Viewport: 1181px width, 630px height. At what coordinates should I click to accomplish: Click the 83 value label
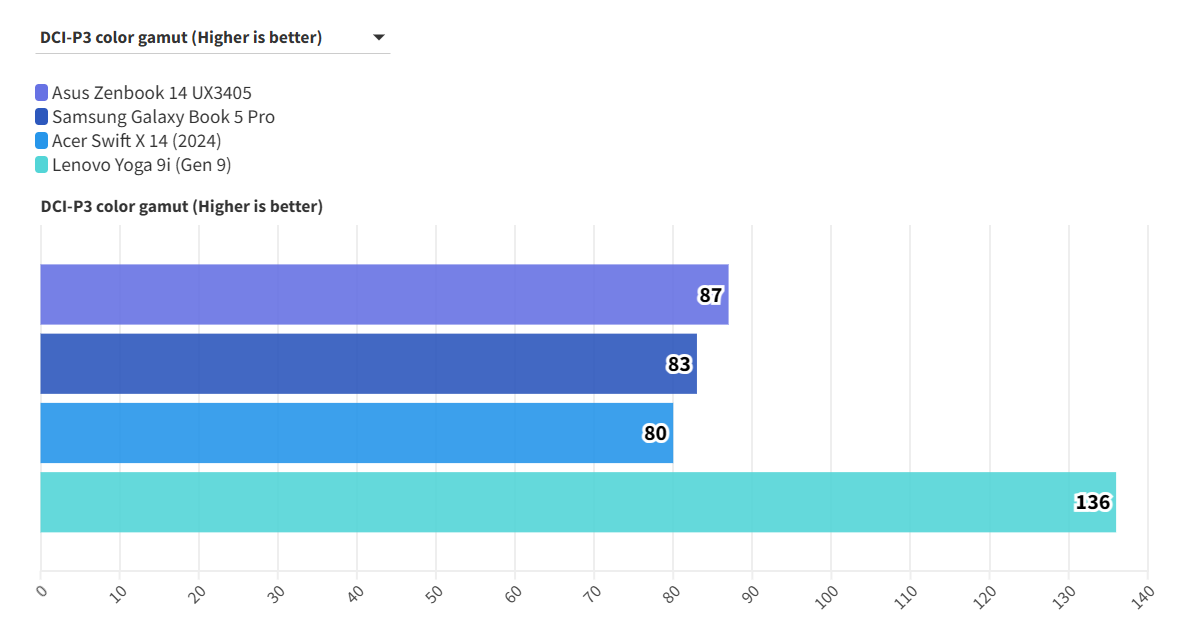[x=679, y=364]
